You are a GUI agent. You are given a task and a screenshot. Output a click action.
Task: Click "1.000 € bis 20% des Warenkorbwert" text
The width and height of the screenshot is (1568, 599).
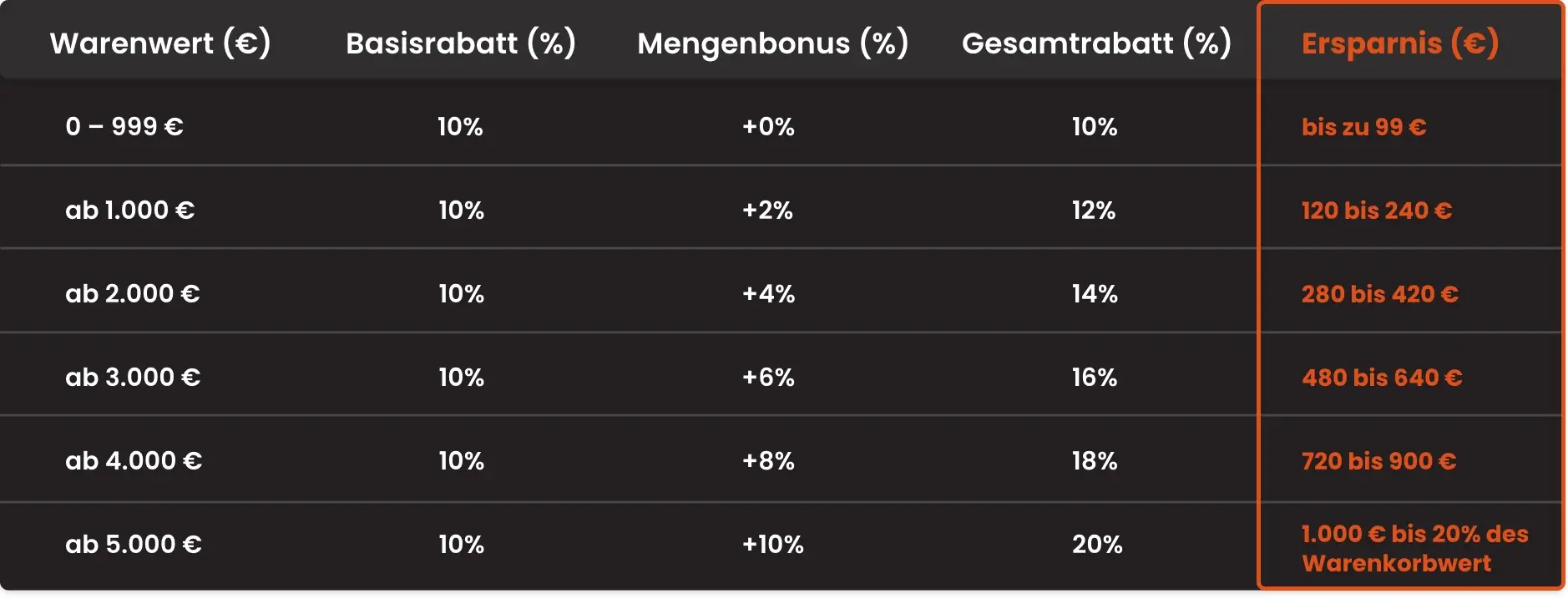tap(1414, 548)
